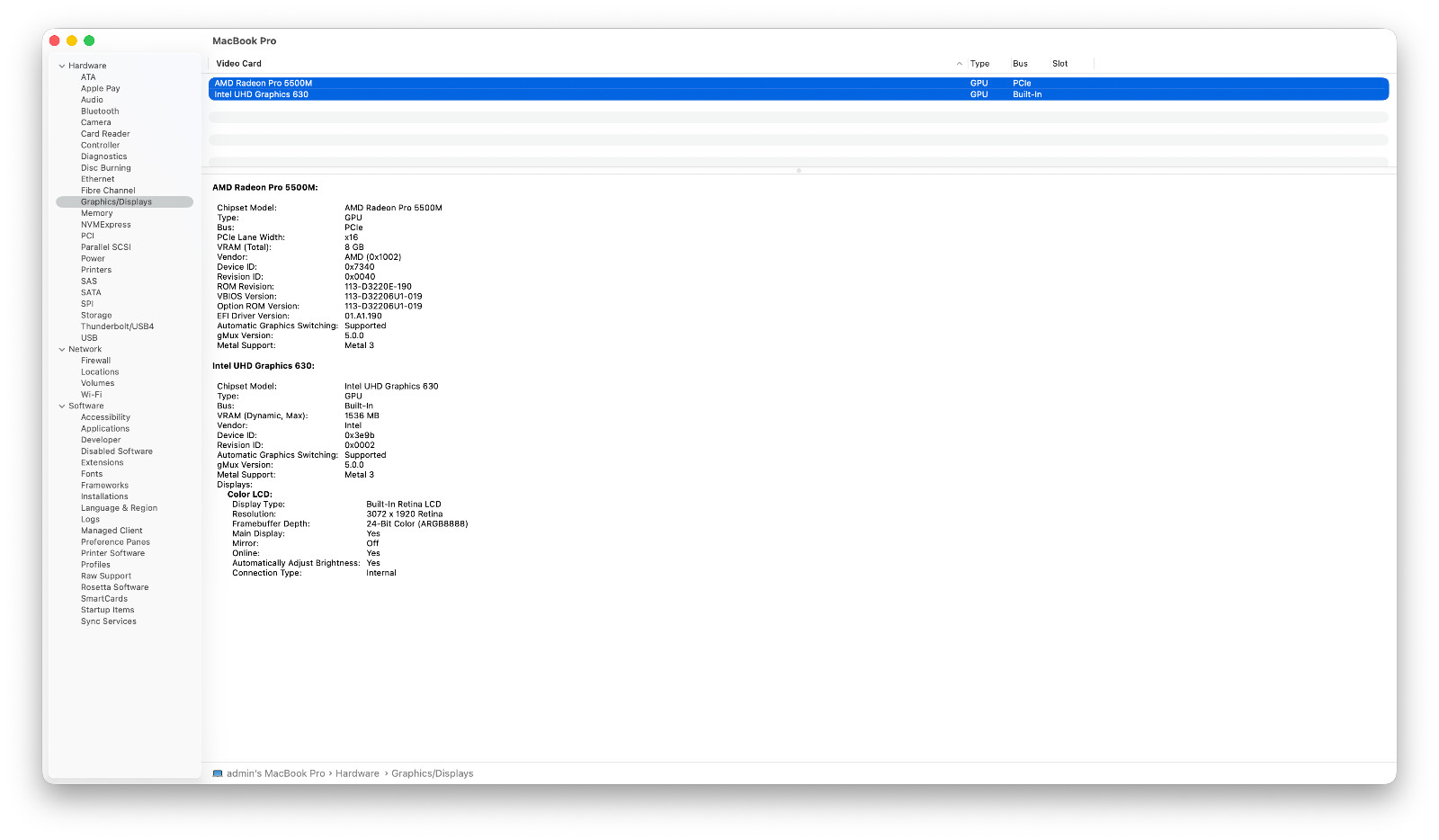Sort by the Type column header
1439x840 pixels.
click(x=979, y=64)
